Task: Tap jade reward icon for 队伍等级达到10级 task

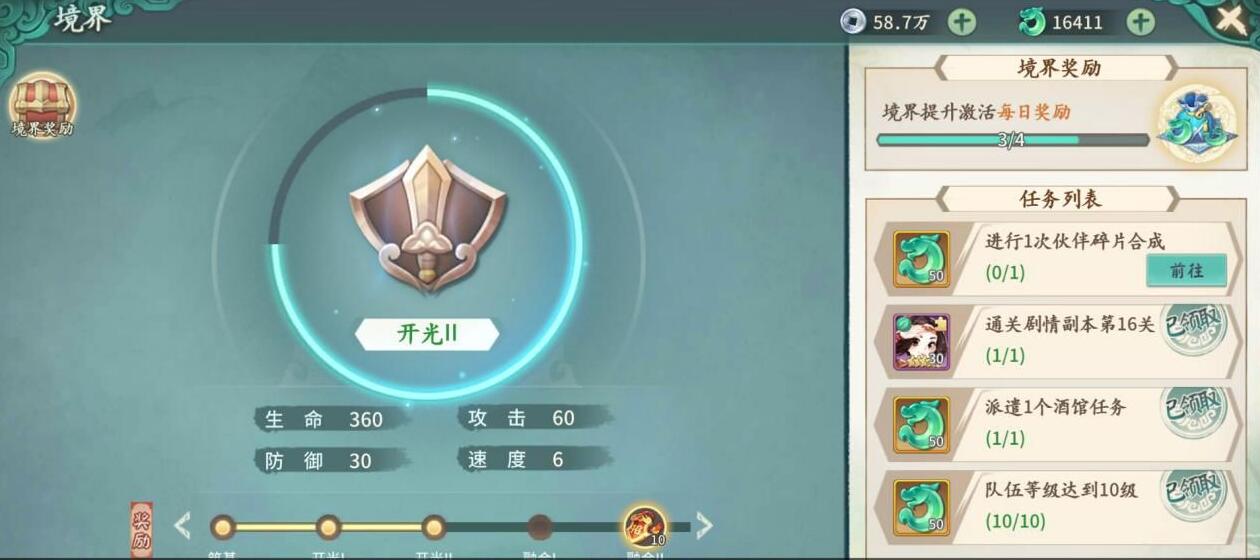Action: coord(921,507)
